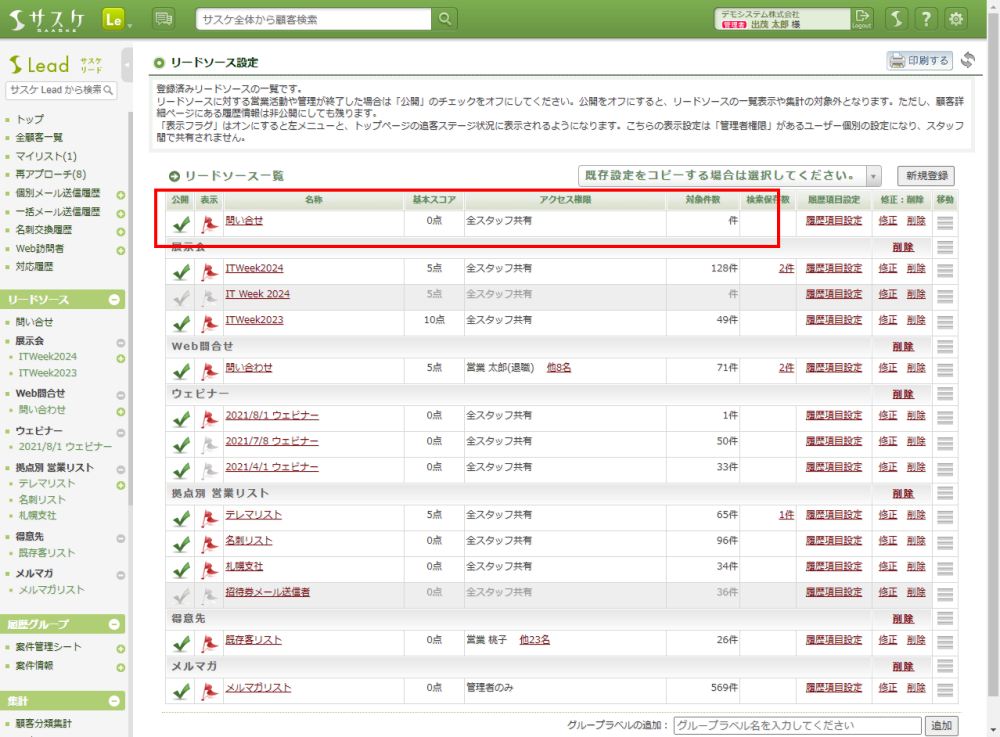Toggle the 表示 flag for 2021/7/8 ウェビナー

[x=209, y=442]
